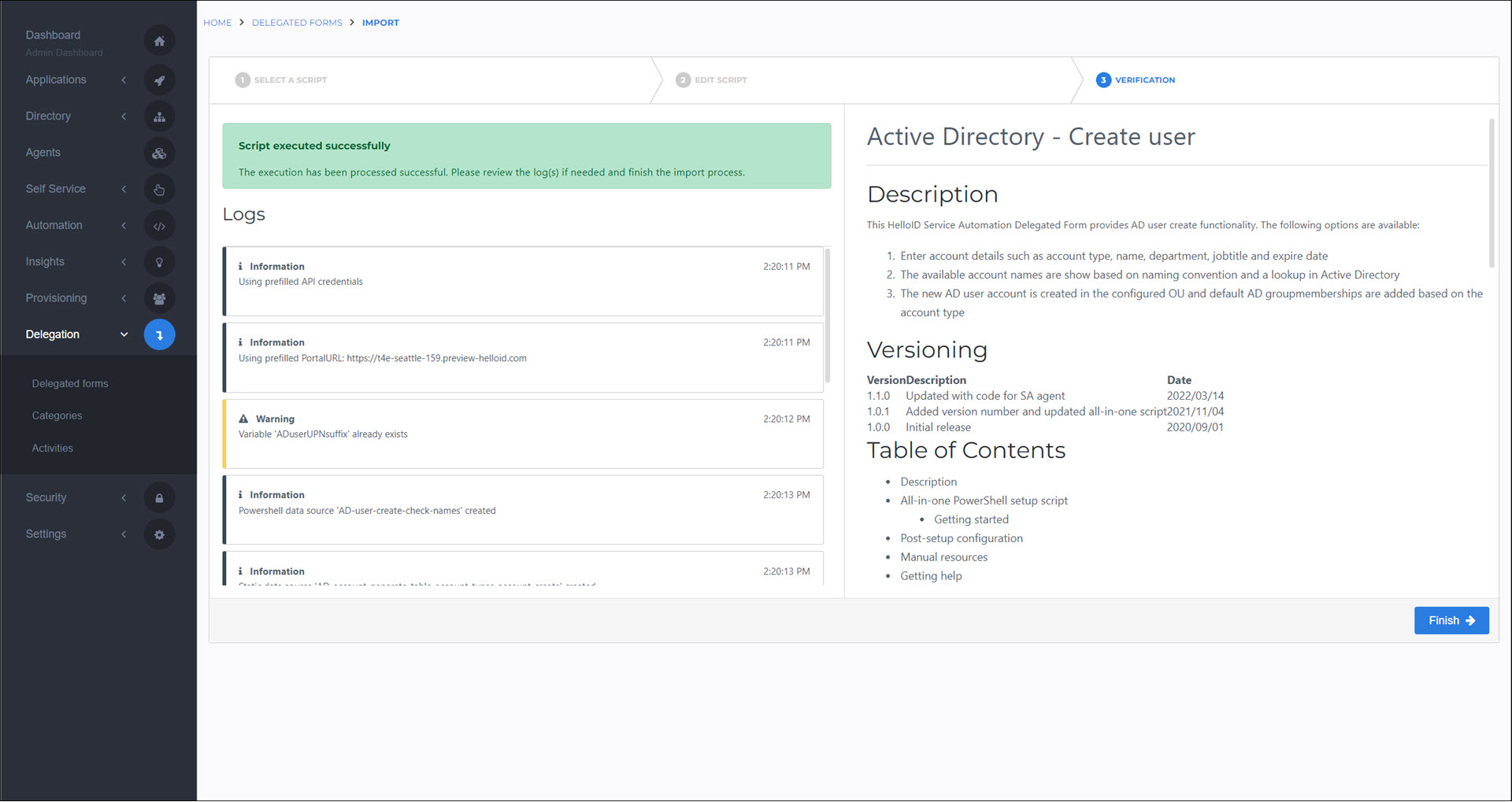The height and width of the screenshot is (802, 1512).
Task: Click the IMPORT breadcrumb
Action: coord(380,23)
